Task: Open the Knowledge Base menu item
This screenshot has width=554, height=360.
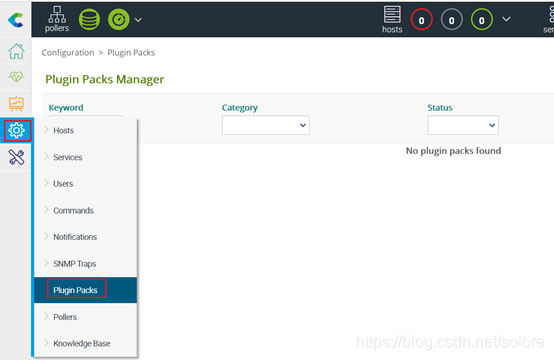Action: coord(86,343)
